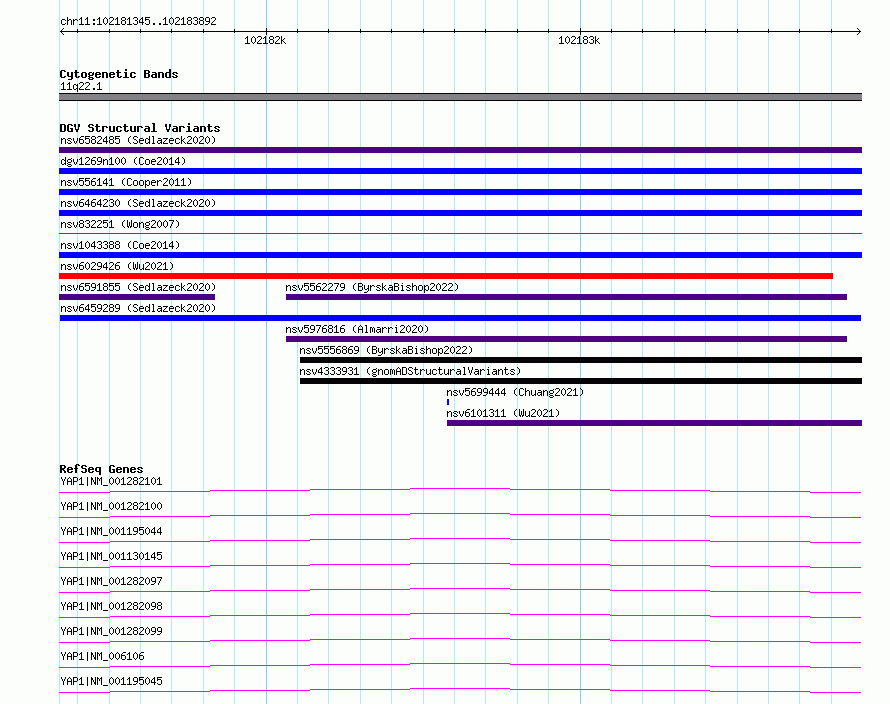The height and width of the screenshot is (704, 890).
Task: Open transcript YAP1|NM_001130145
Action: [x=111, y=556]
